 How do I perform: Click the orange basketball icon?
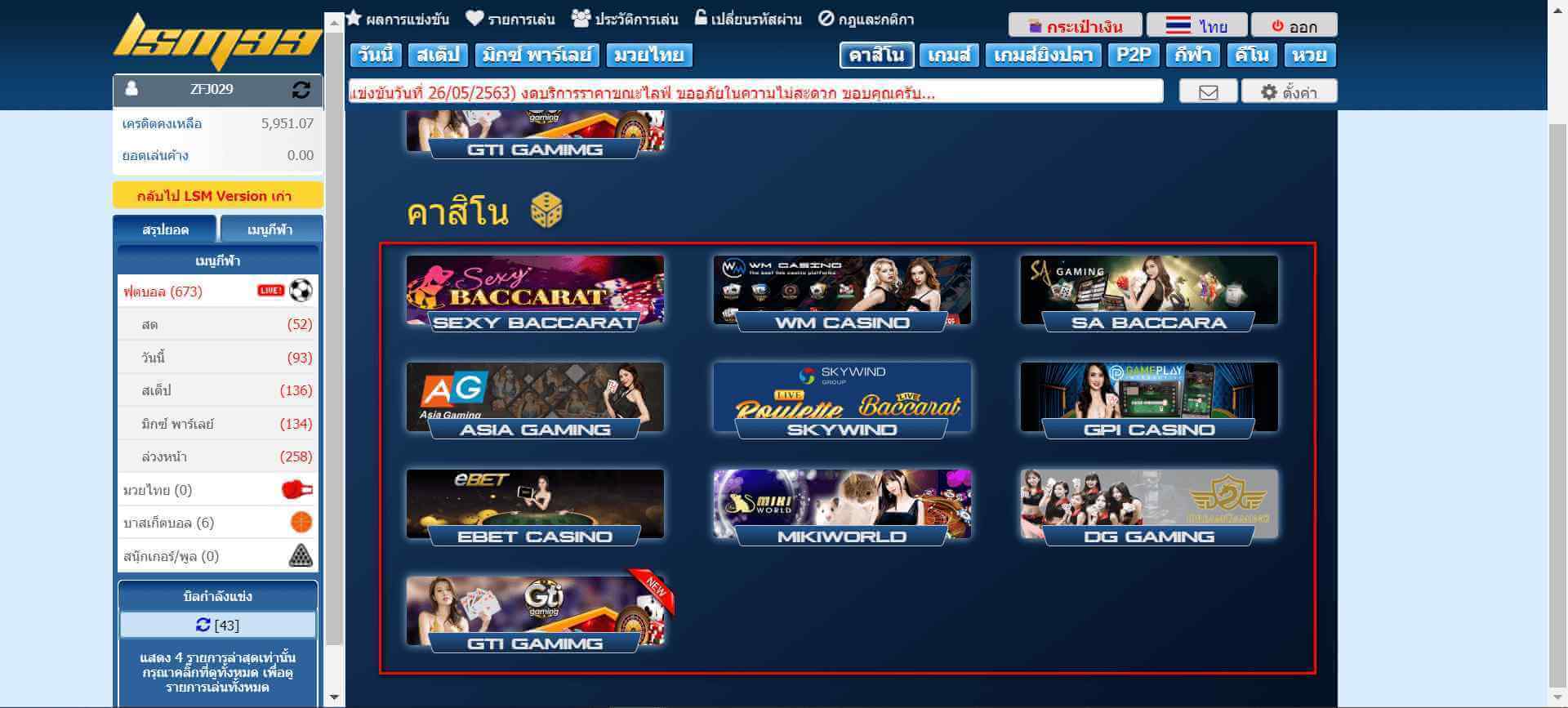[301, 523]
